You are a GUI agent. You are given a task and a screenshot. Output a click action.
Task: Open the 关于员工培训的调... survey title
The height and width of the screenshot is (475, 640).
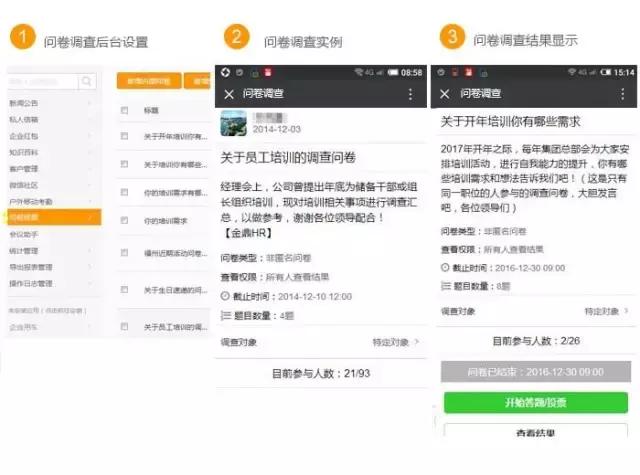point(176,327)
